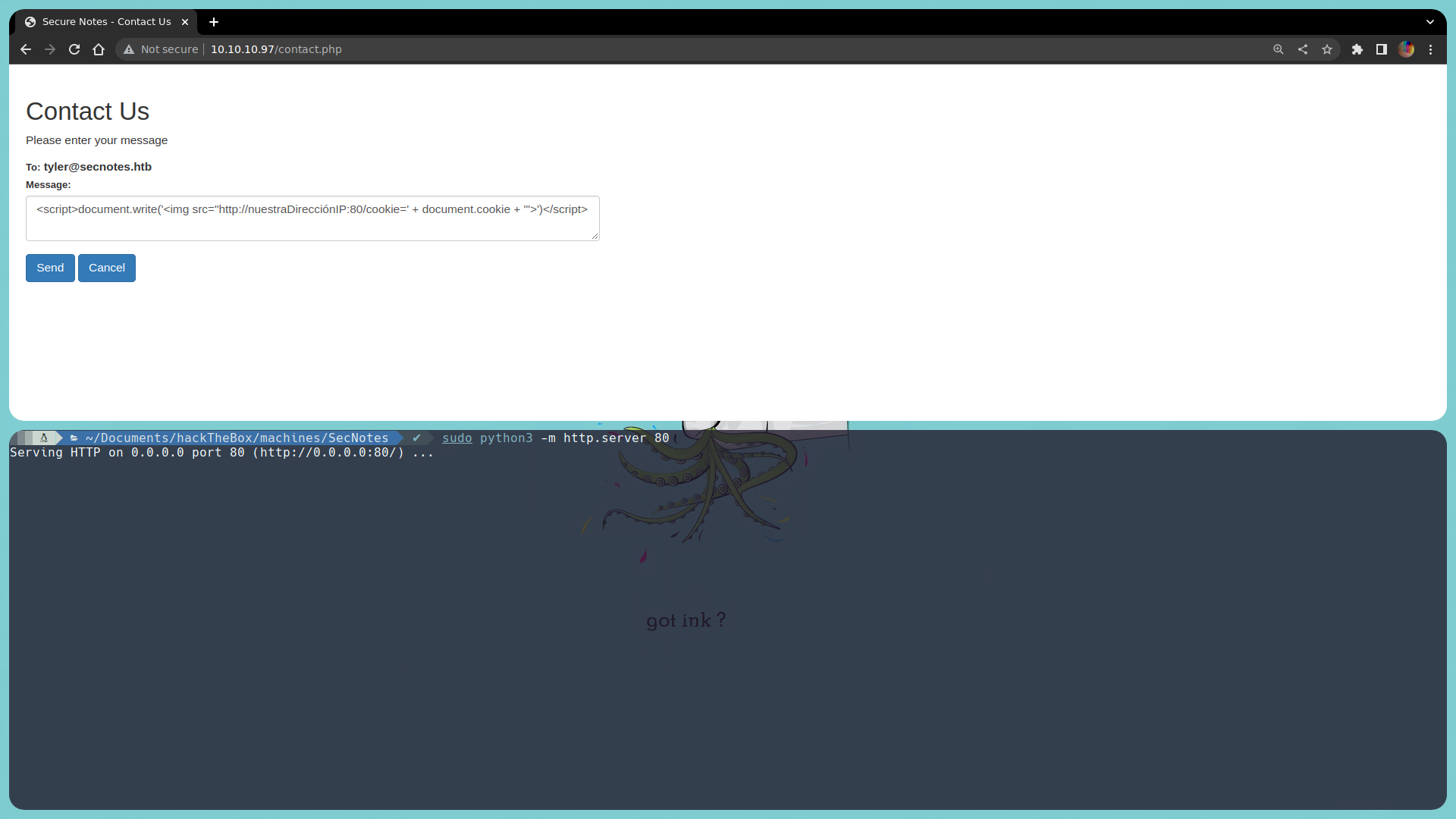This screenshot has height=819, width=1456.
Task: Toggle the browser side panel
Action: click(1382, 49)
